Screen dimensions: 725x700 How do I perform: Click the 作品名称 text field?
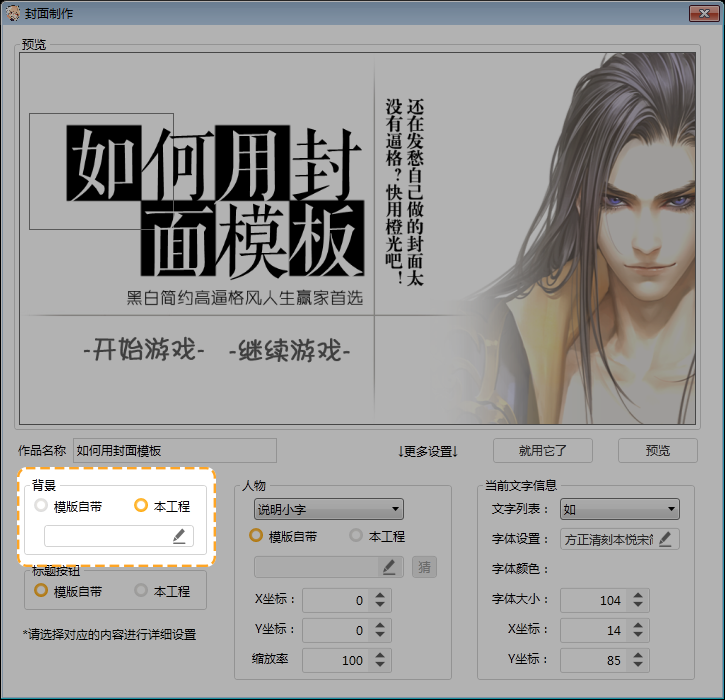click(x=175, y=451)
